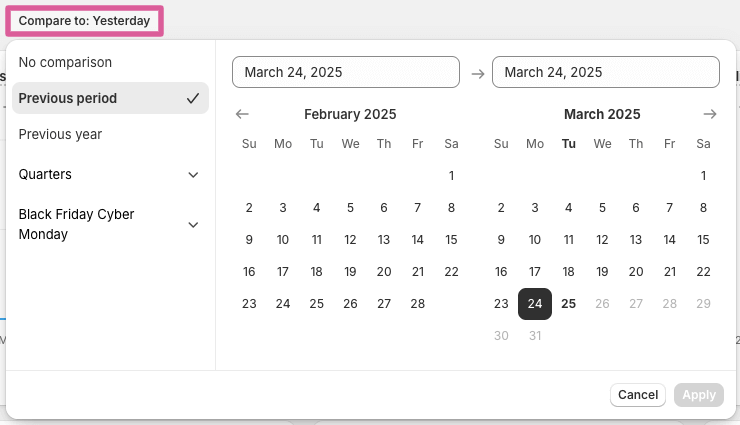Pick March 25 in the calendar
Image resolution: width=740 pixels, height=425 pixels.
pyautogui.click(x=568, y=304)
